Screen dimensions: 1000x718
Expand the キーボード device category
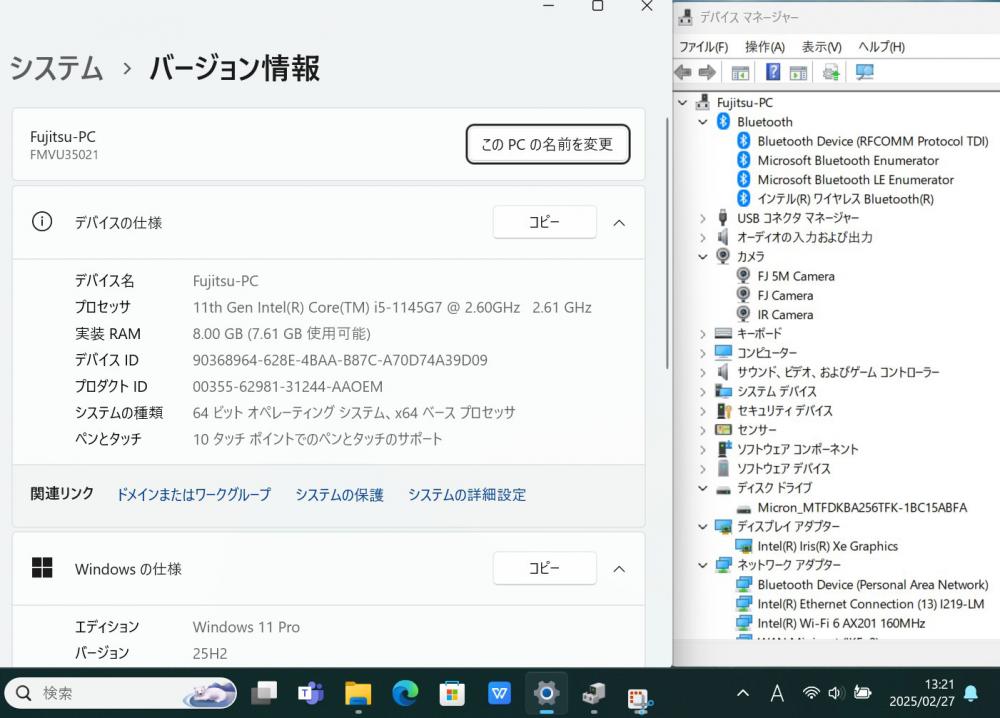coord(703,334)
